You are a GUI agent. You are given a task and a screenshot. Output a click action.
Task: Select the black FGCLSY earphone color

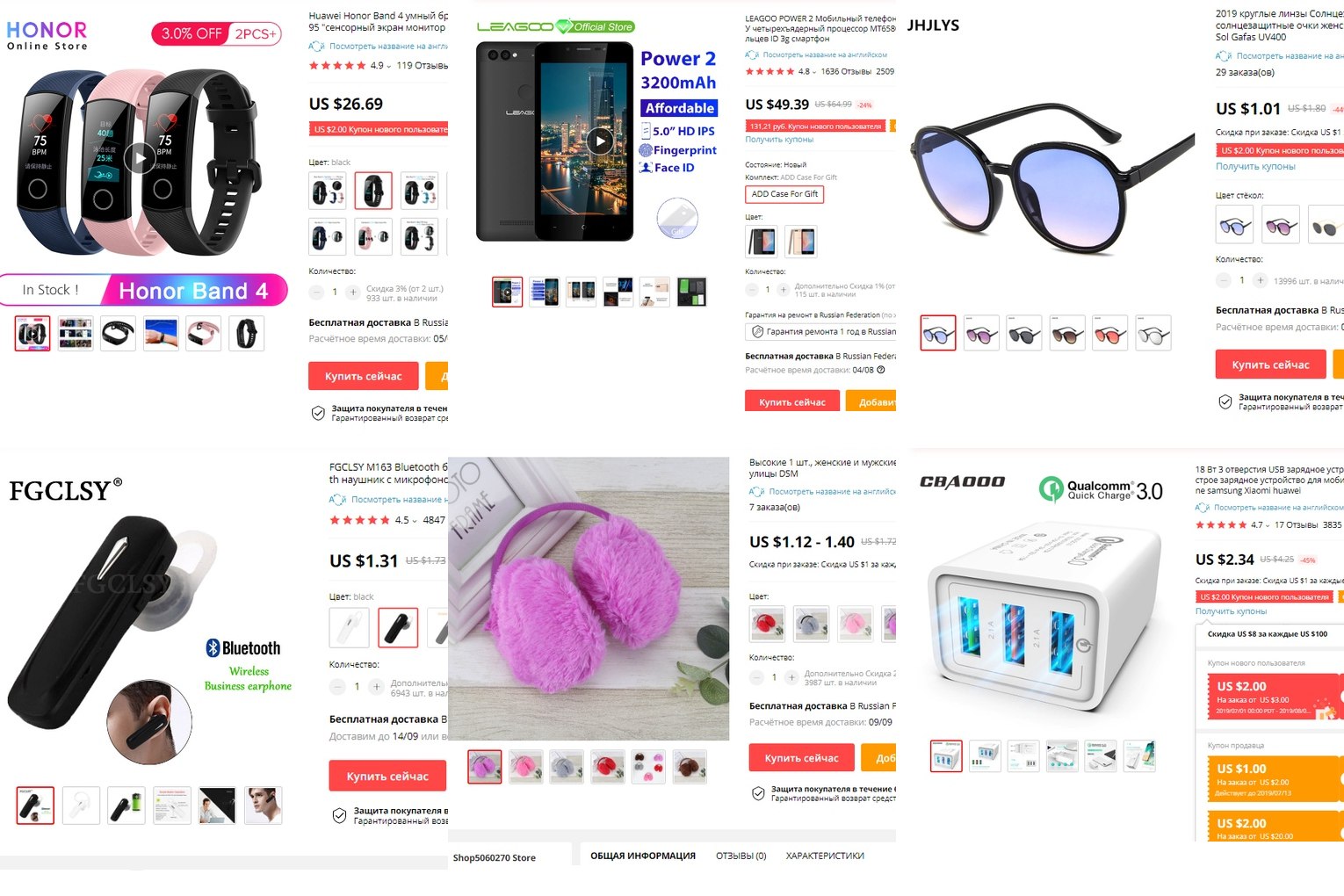398,628
